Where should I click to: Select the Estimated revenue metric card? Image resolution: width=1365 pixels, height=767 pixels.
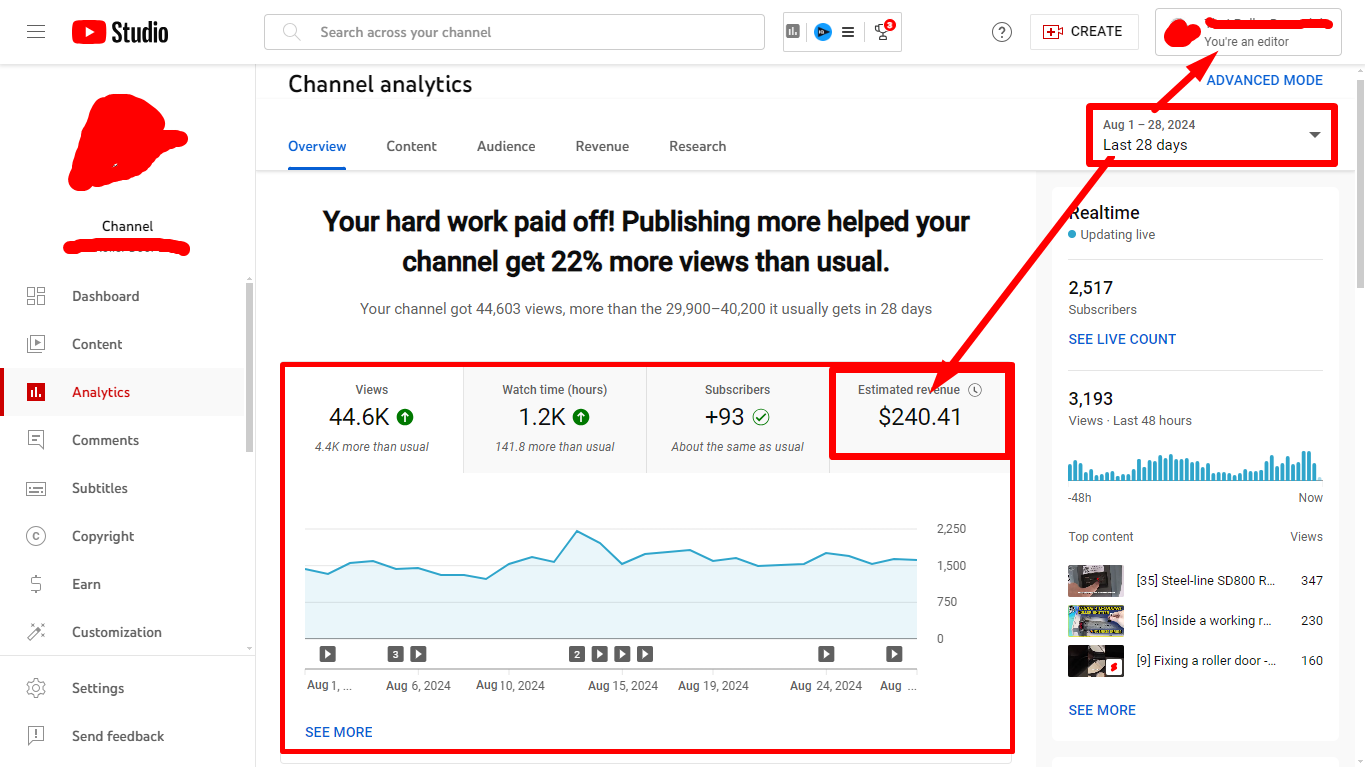[x=919, y=410]
